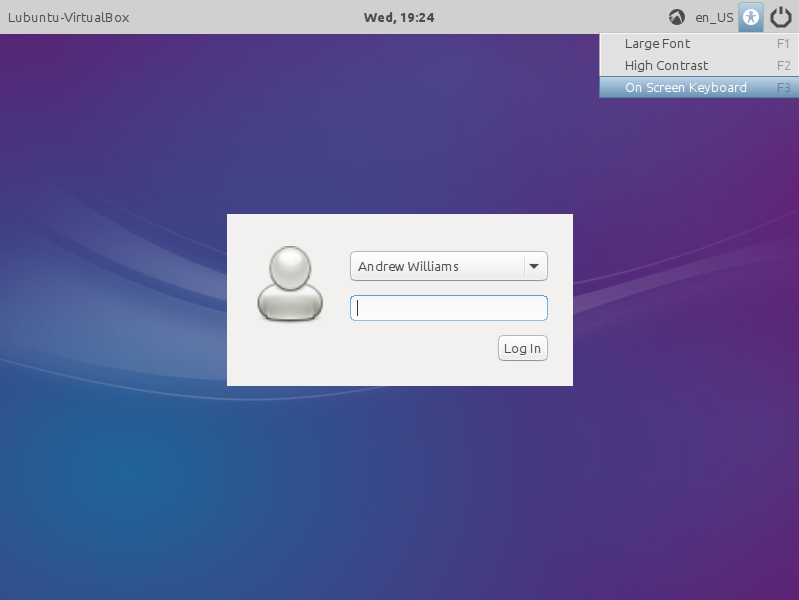Screen dimensions: 799x600
Task: Click the gray user avatar picture
Action: pos(290,285)
